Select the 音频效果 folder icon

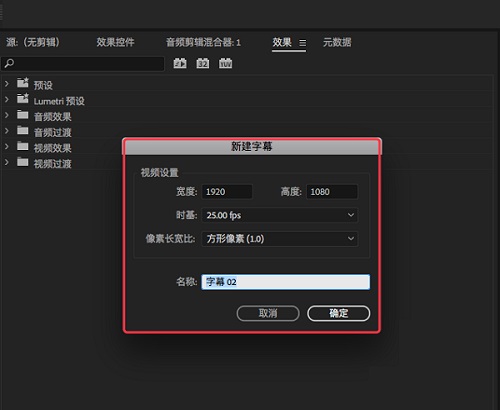pos(23,115)
